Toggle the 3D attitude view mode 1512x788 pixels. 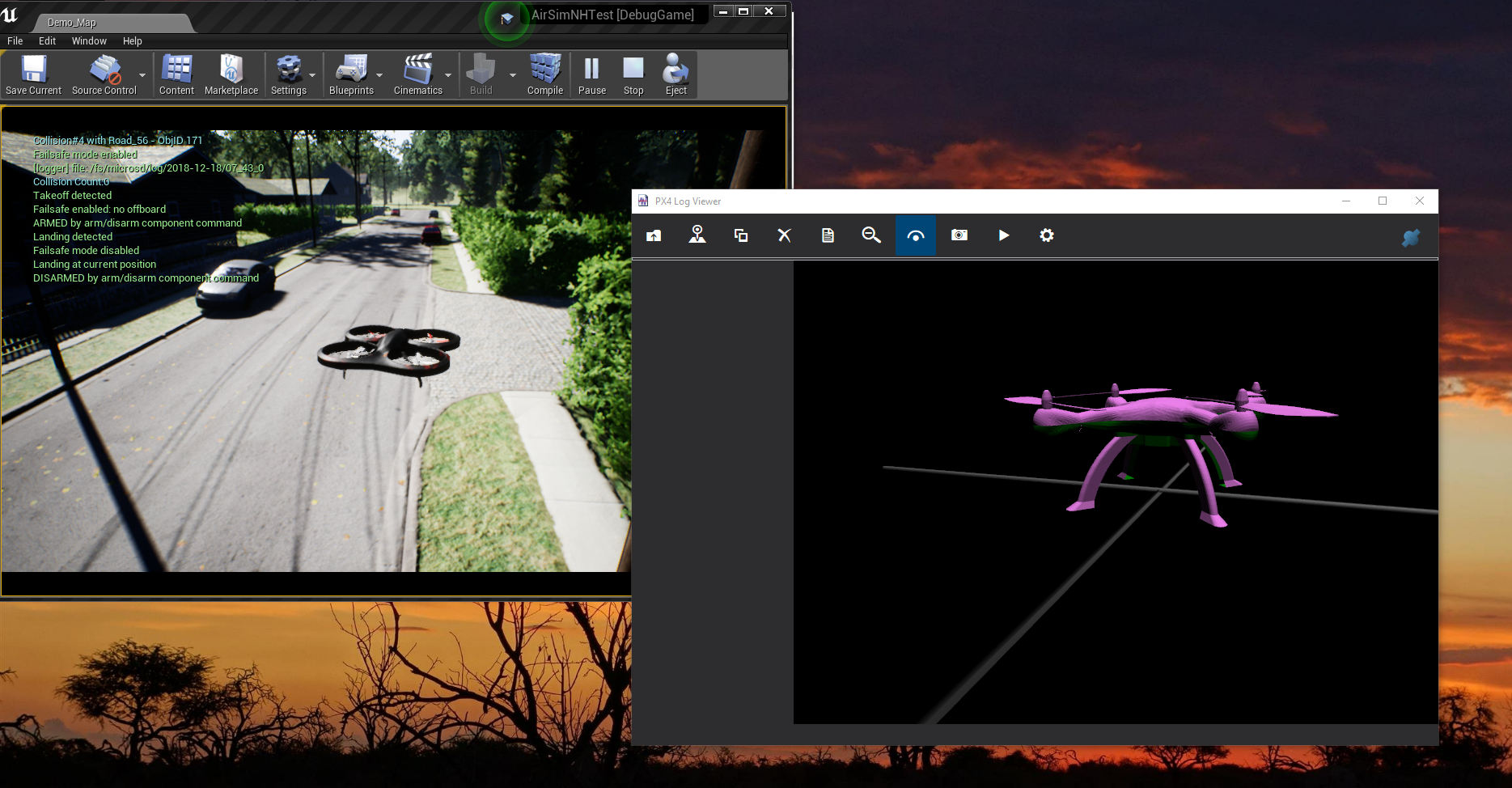[x=916, y=235]
